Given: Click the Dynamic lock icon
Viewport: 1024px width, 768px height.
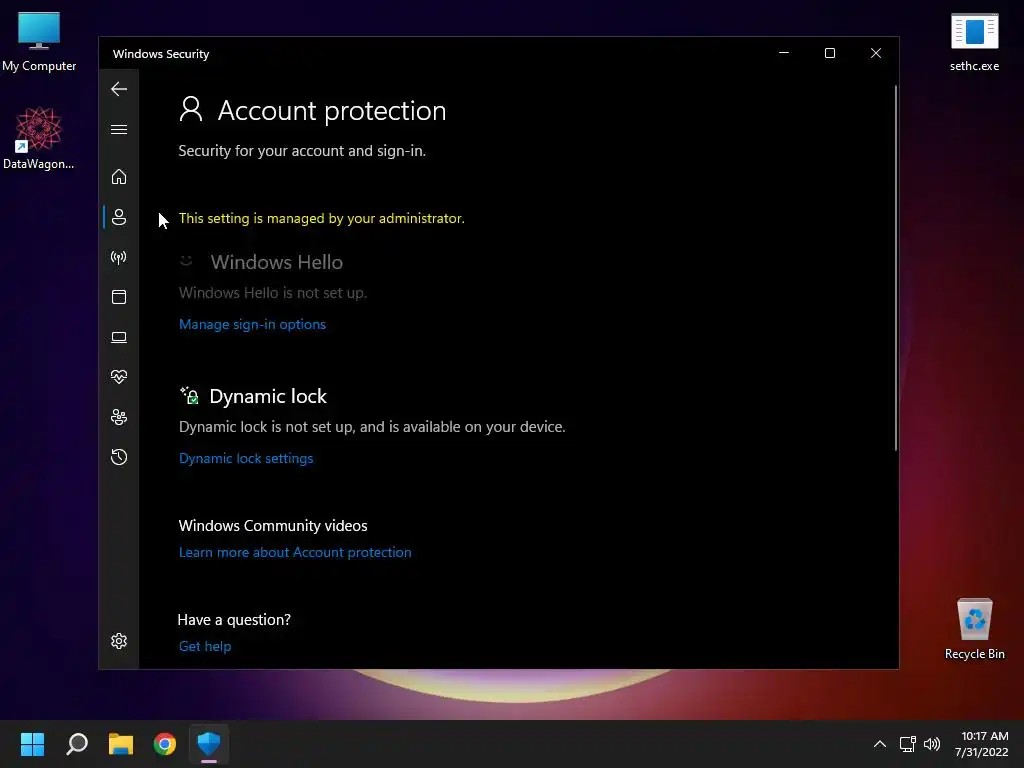Looking at the screenshot, I should click(189, 395).
